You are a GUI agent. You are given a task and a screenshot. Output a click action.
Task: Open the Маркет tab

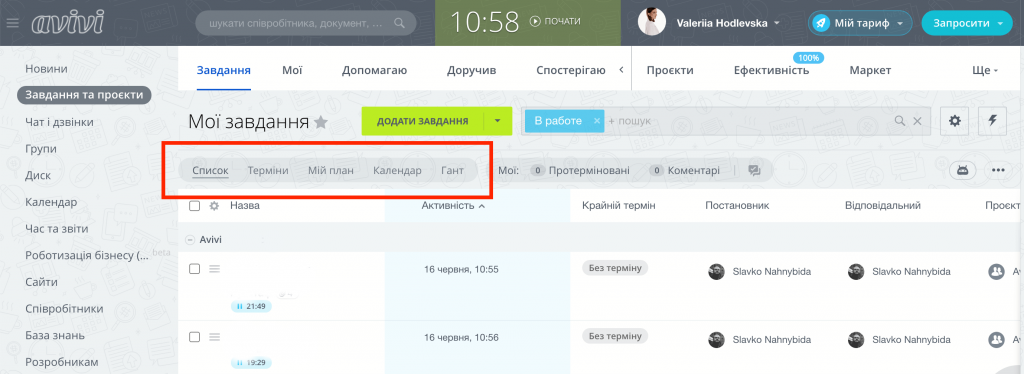[870, 70]
